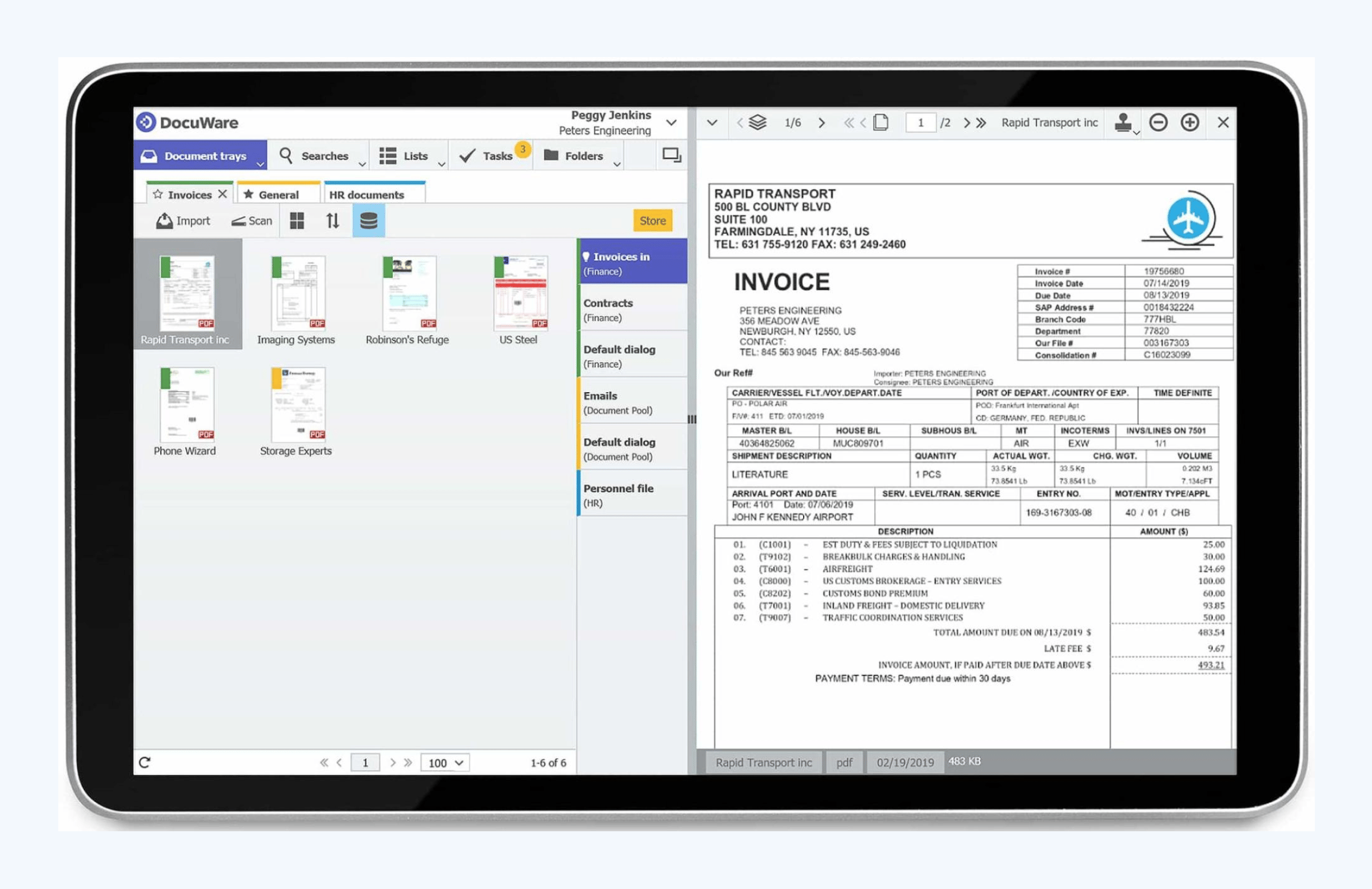Viewport: 1372px width, 889px height.
Task: Go to next page of tray list
Action: 393,763
